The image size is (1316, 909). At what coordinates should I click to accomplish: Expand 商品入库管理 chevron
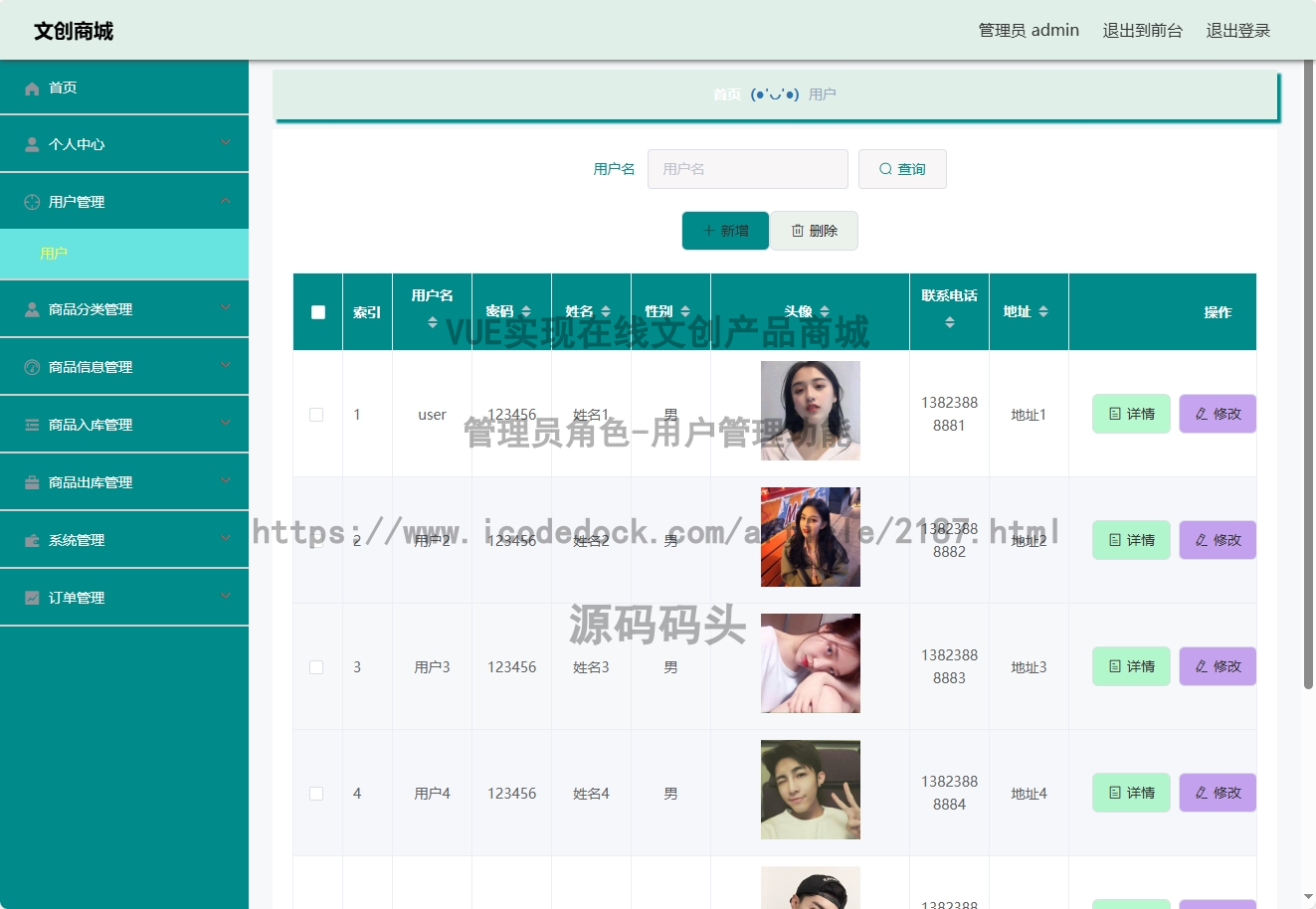click(226, 424)
